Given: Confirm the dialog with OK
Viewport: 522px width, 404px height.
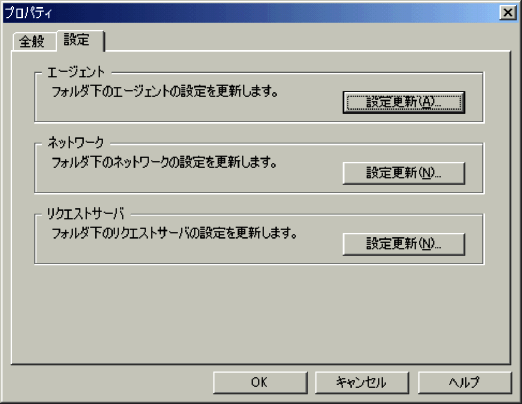Looking at the screenshot, I should (260, 382).
